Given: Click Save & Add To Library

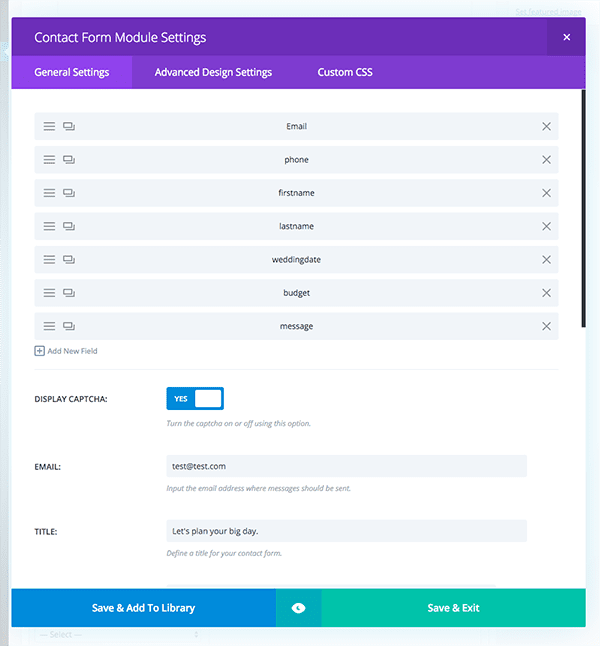Looking at the screenshot, I should [x=143, y=608].
